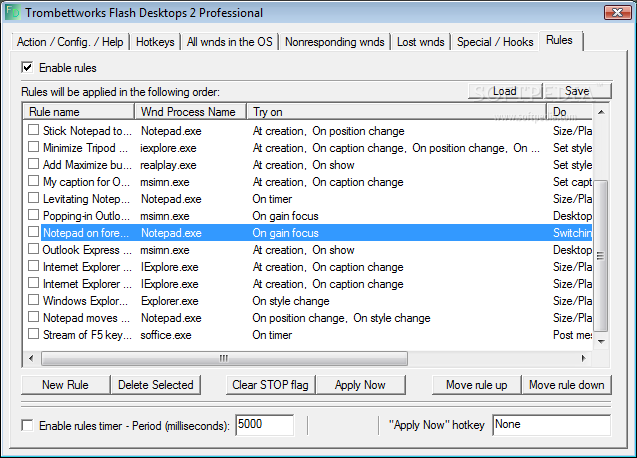
Task: Open the All wnds in the OS tab
Action: click(x=230, y=42)
